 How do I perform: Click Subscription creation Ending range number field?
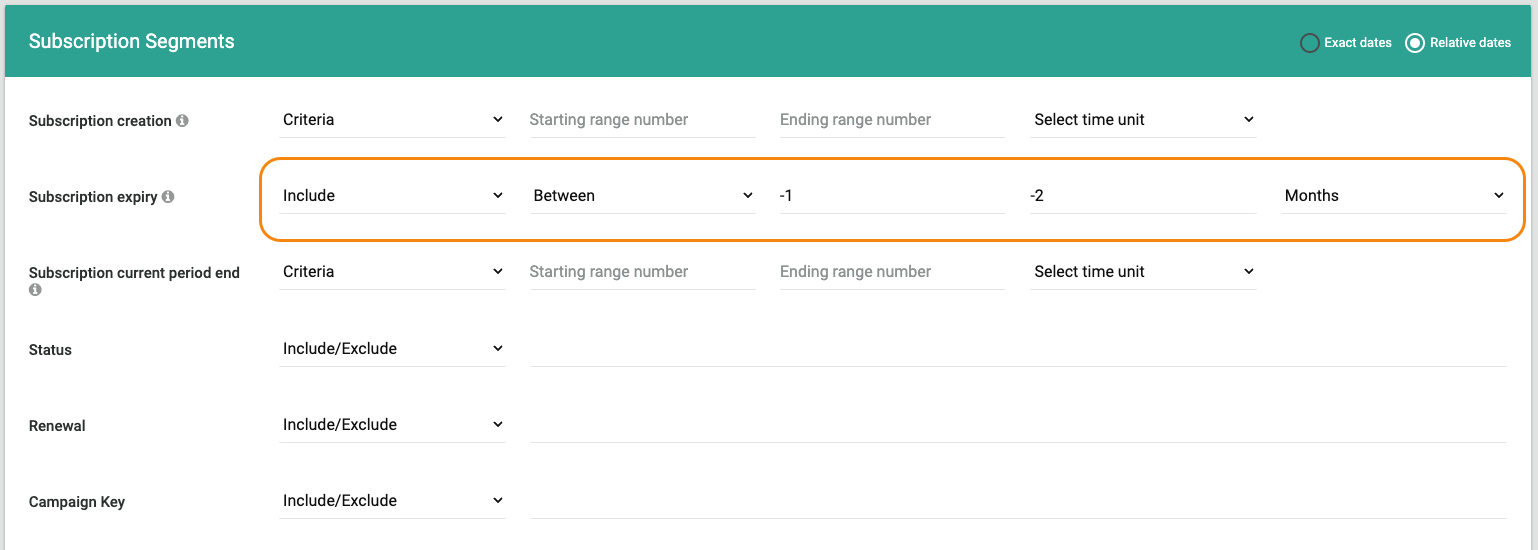(893, 120)
